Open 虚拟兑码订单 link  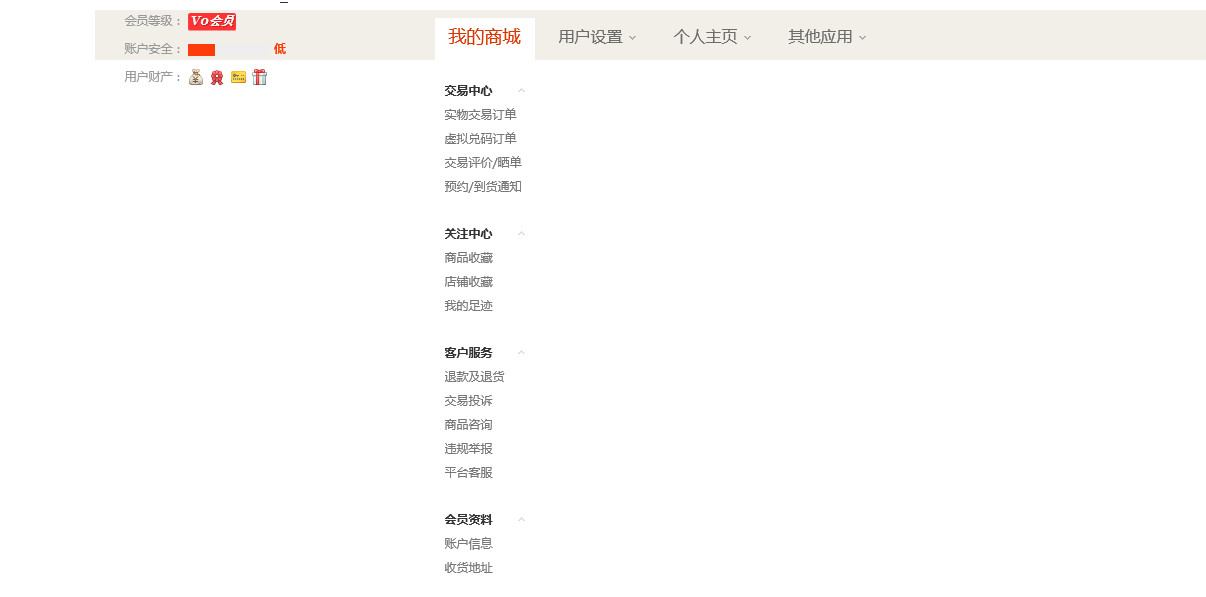tap(481, 139)
